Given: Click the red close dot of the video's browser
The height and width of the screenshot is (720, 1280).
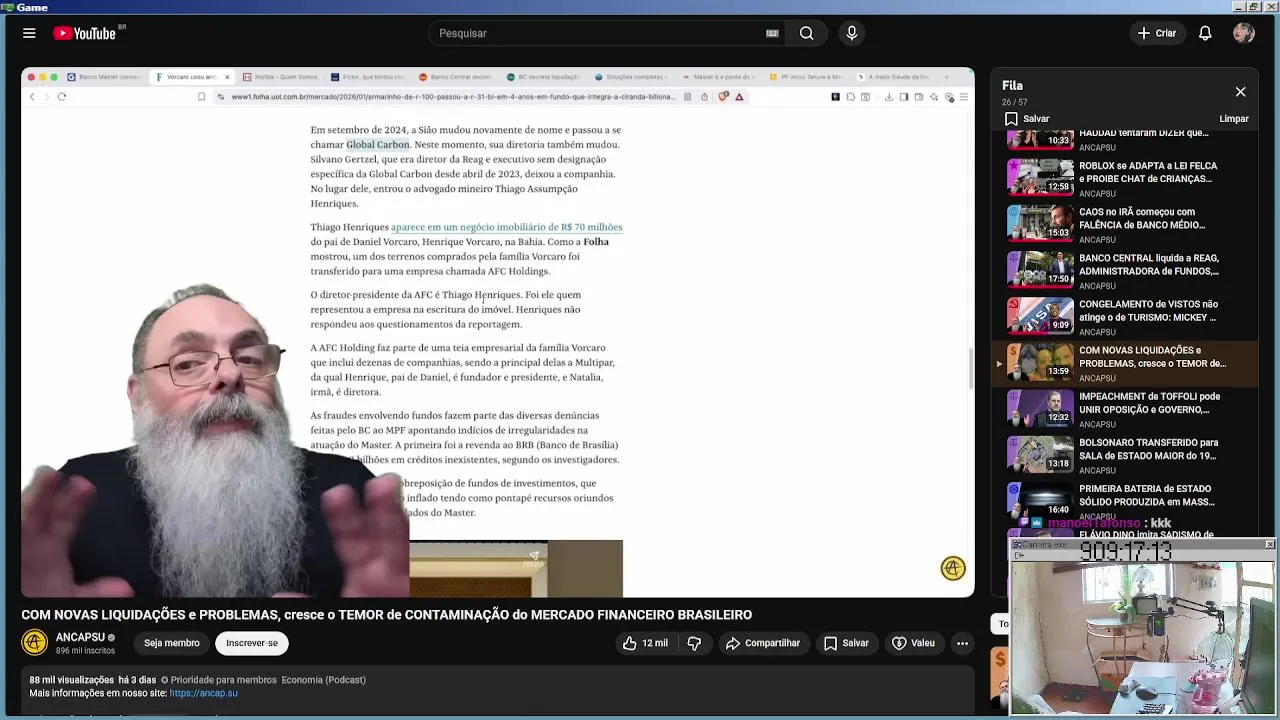Looking at the screenshot, I should [31, 77].
